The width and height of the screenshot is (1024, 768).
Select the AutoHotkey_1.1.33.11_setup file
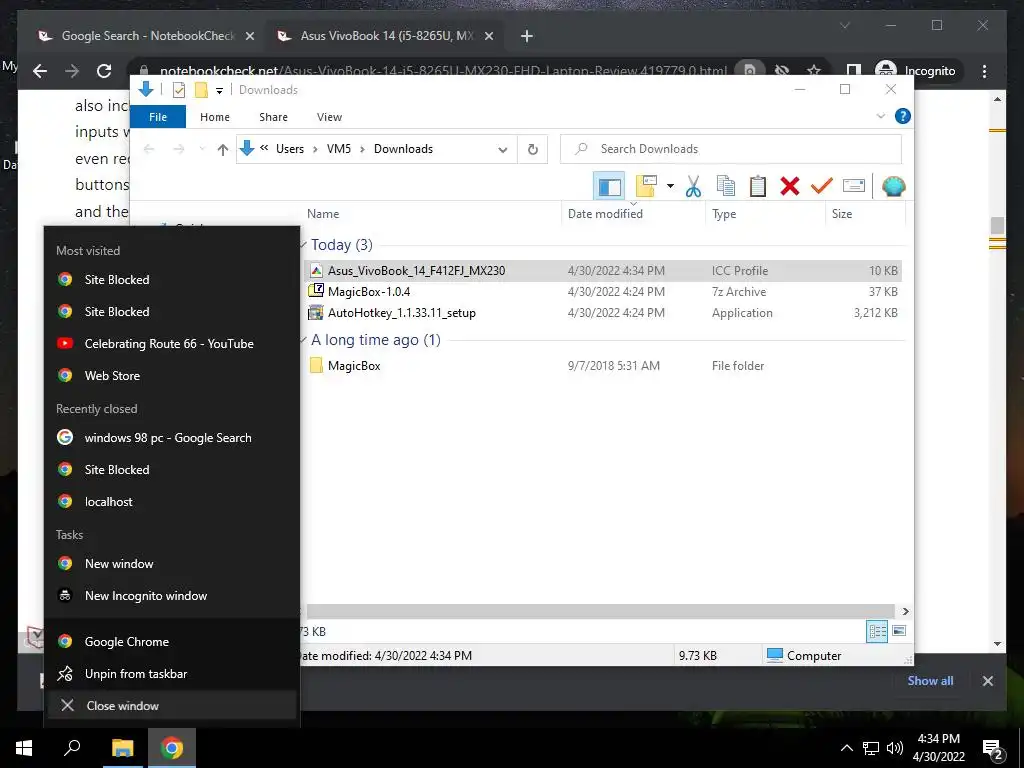pos(603,313)
